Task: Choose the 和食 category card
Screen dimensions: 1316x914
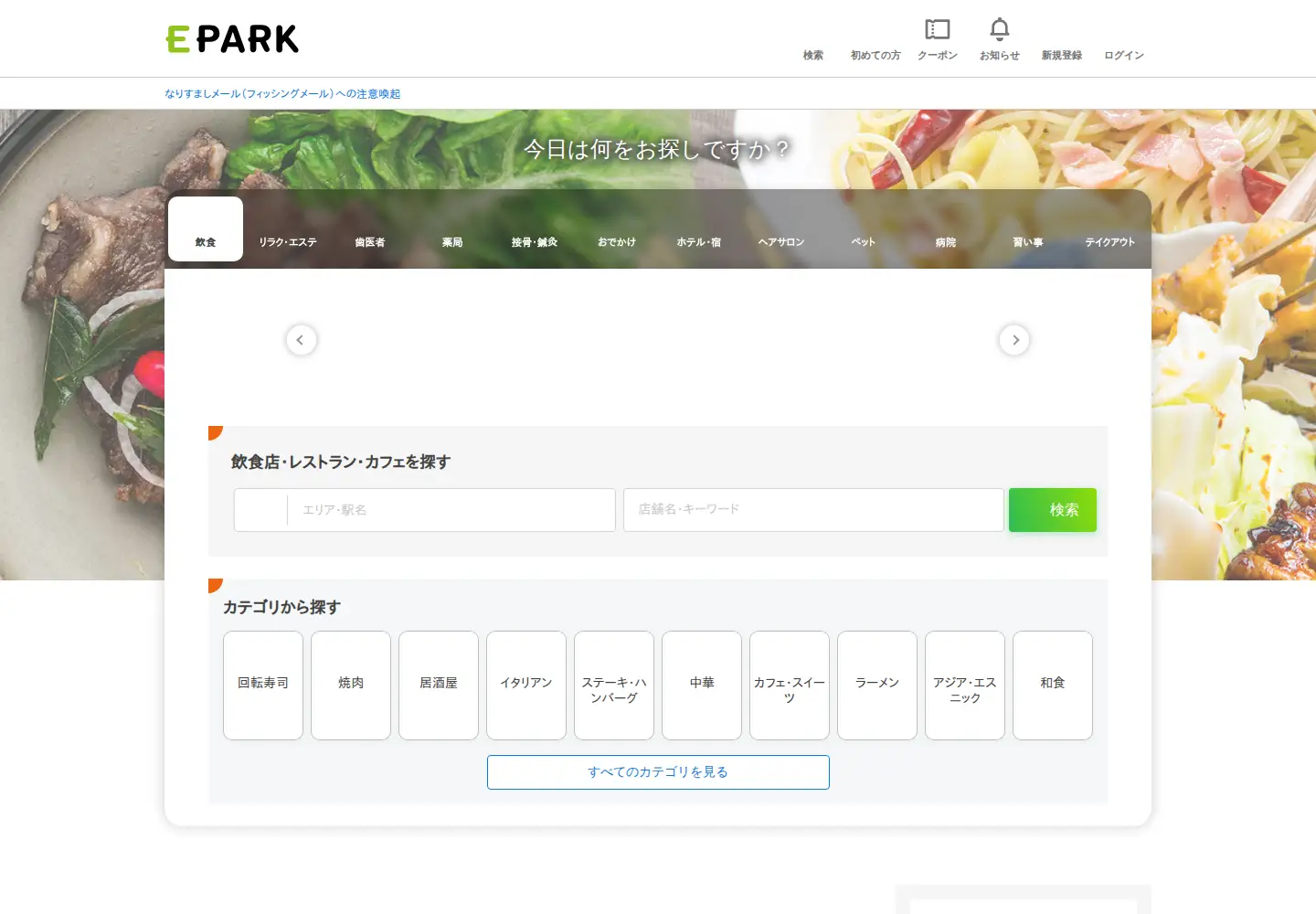Action: pyautogui.click(x=1053, y=685)
